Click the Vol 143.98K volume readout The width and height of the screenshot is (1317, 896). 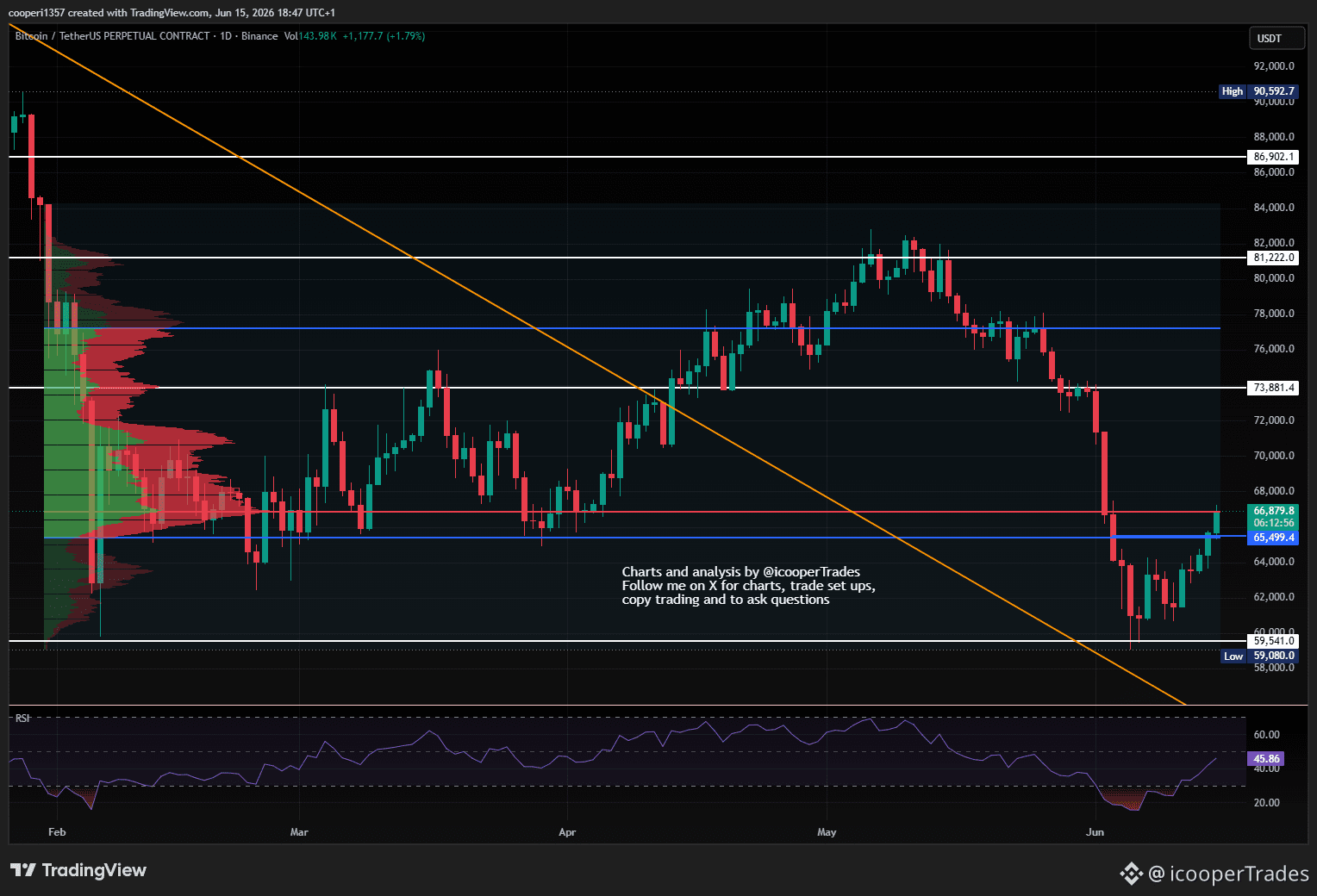coord(310,36)
